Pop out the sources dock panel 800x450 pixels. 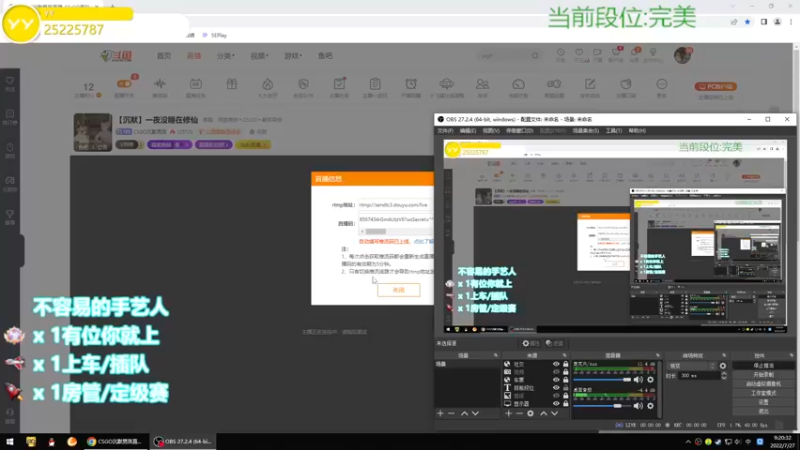pyautogui.click(x=564, y=355)
